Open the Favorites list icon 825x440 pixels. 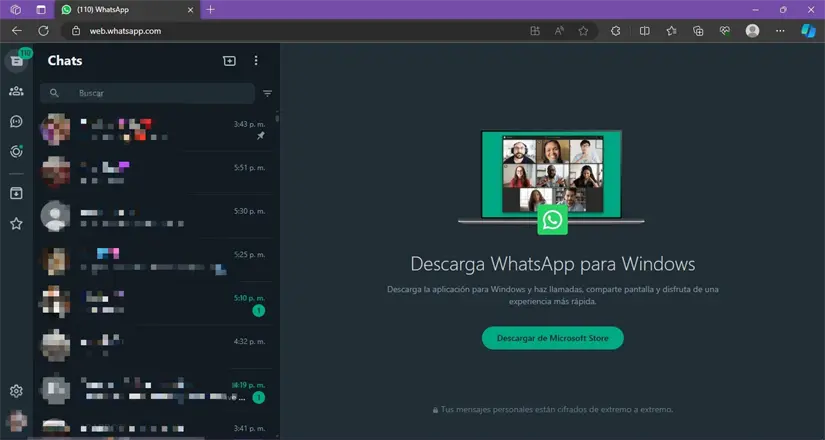point(671,31)
